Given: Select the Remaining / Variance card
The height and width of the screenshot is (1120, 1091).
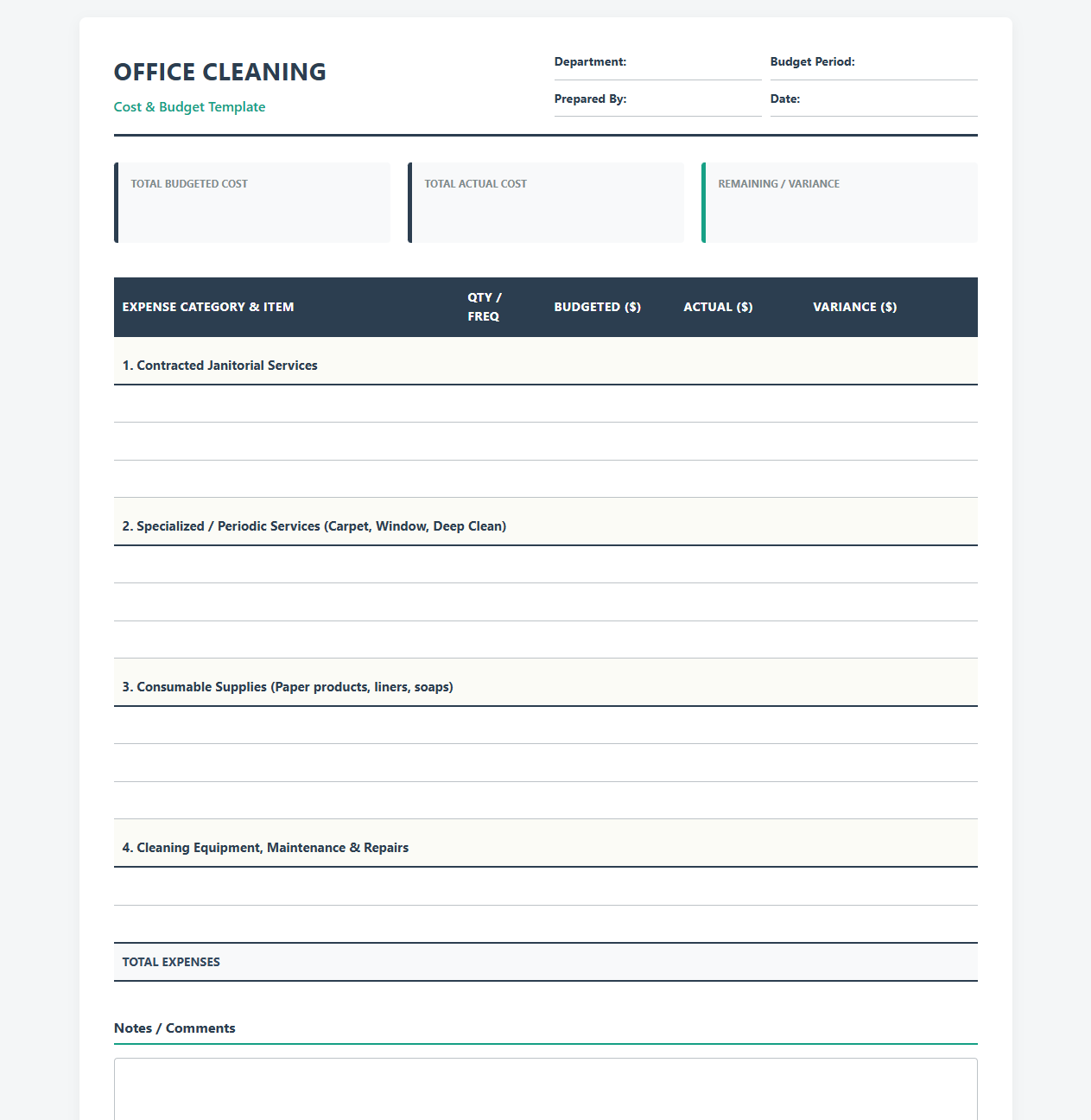Looking at the screenshot, I should [x=840, y=202].
